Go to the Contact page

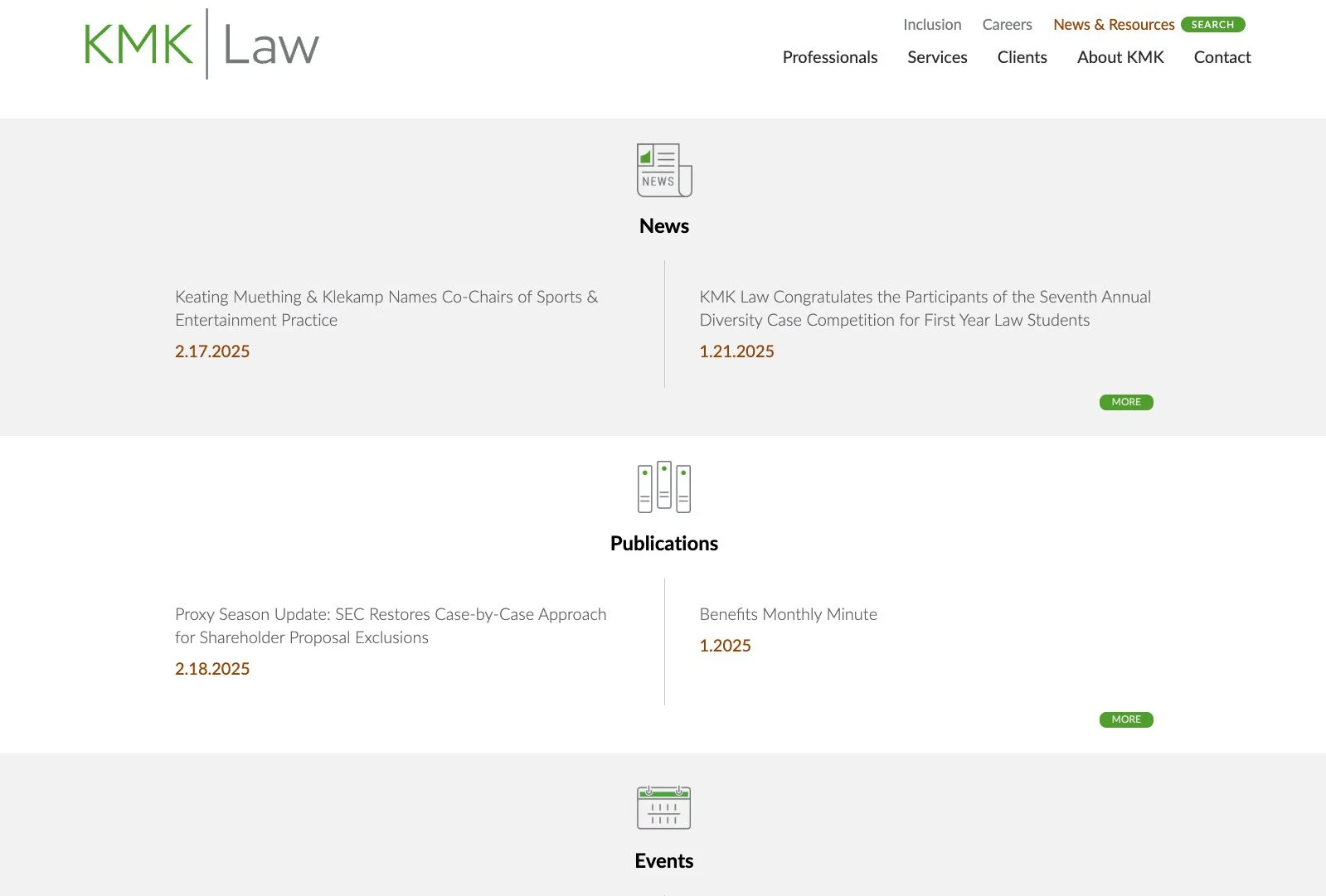point(1222,57)
